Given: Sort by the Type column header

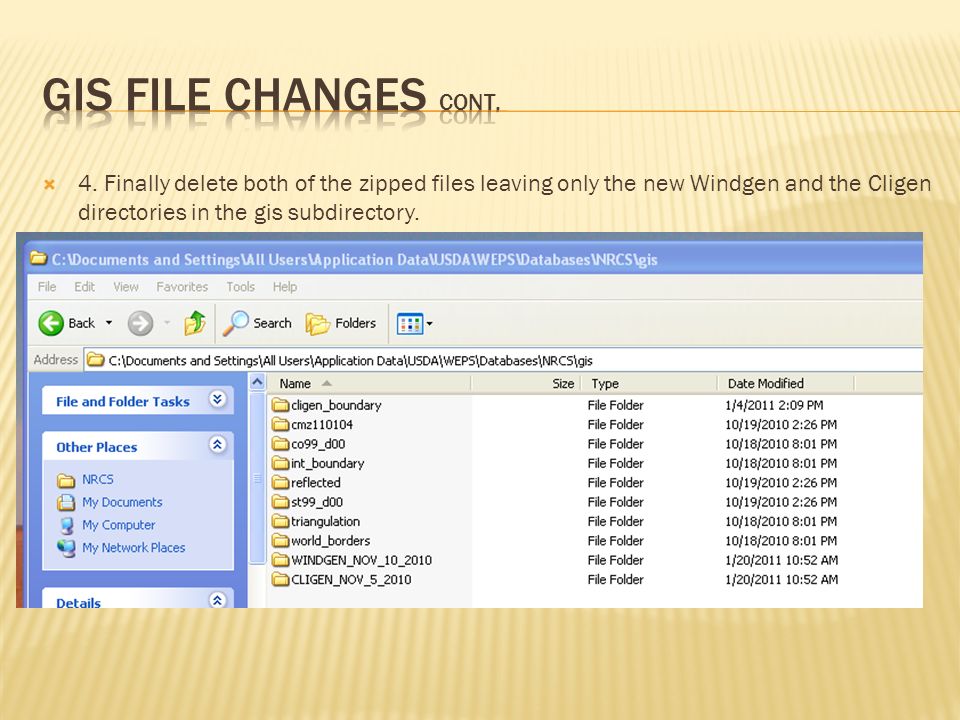Looking at the screenshot, I should pos(648,383).
